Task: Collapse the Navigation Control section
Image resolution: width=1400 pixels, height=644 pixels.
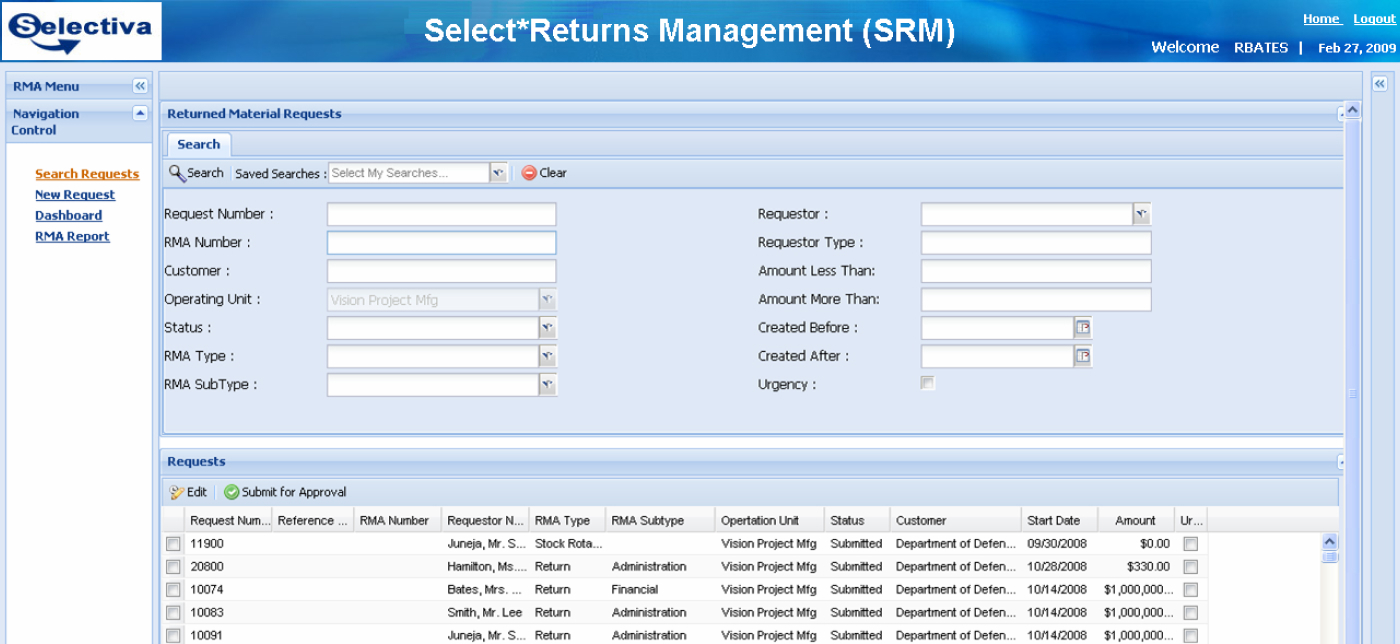Action: pyautogui.click(x=140, y=114)
